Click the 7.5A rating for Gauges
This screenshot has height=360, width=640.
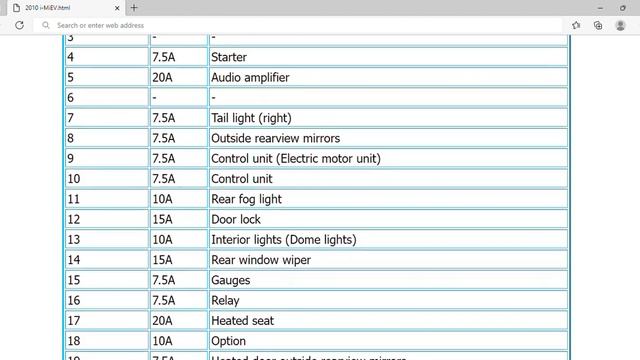click(x=179, y=280)
